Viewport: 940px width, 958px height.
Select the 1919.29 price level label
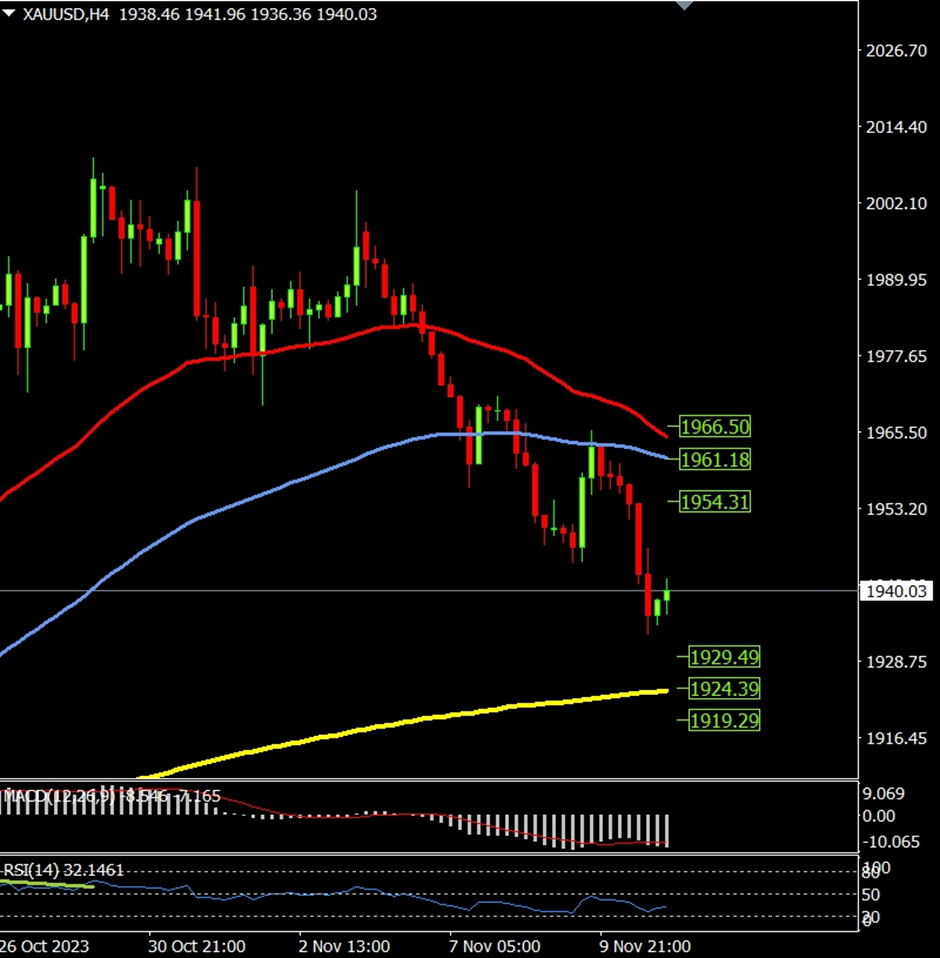(724, 719)
